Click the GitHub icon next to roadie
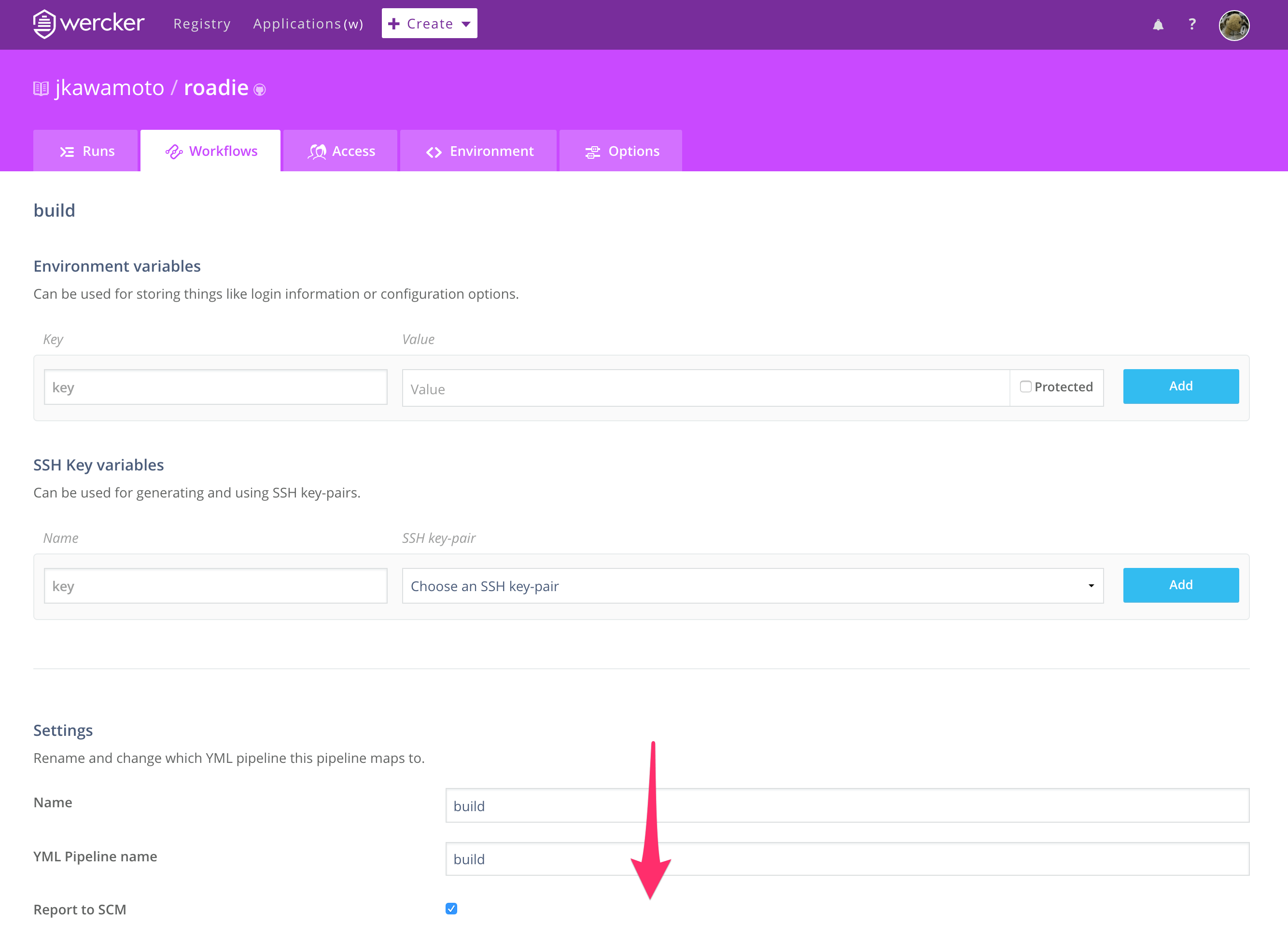 [260, 90]
